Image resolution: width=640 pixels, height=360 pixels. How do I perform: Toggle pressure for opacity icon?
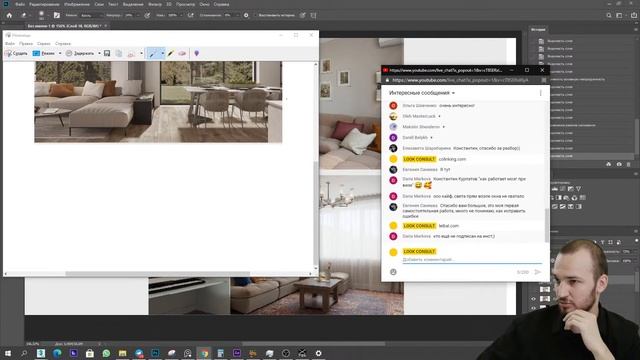point(147,15)
